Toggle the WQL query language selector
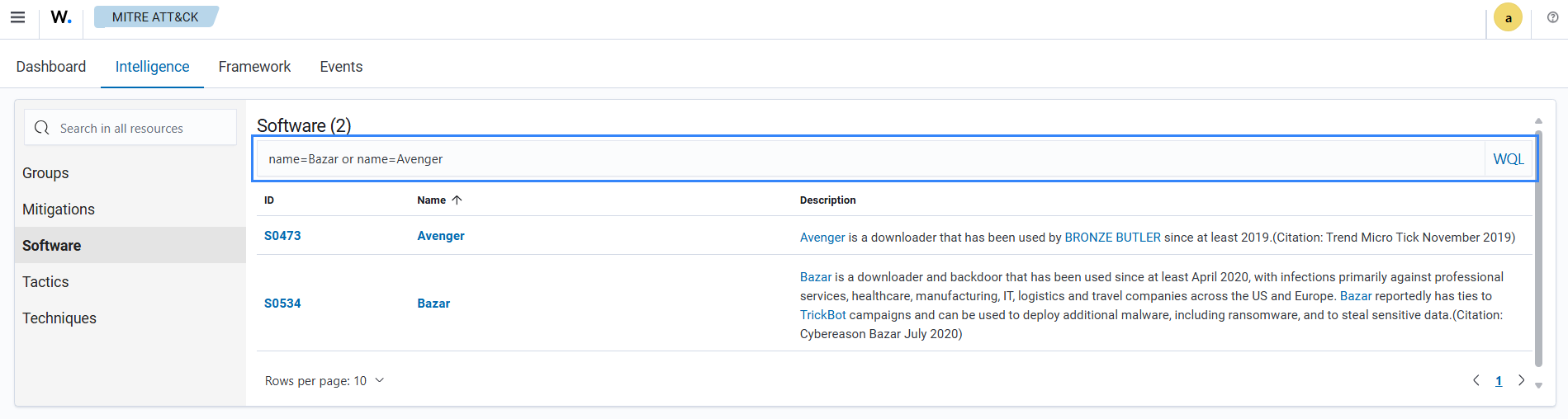 tap(1509, 159)
